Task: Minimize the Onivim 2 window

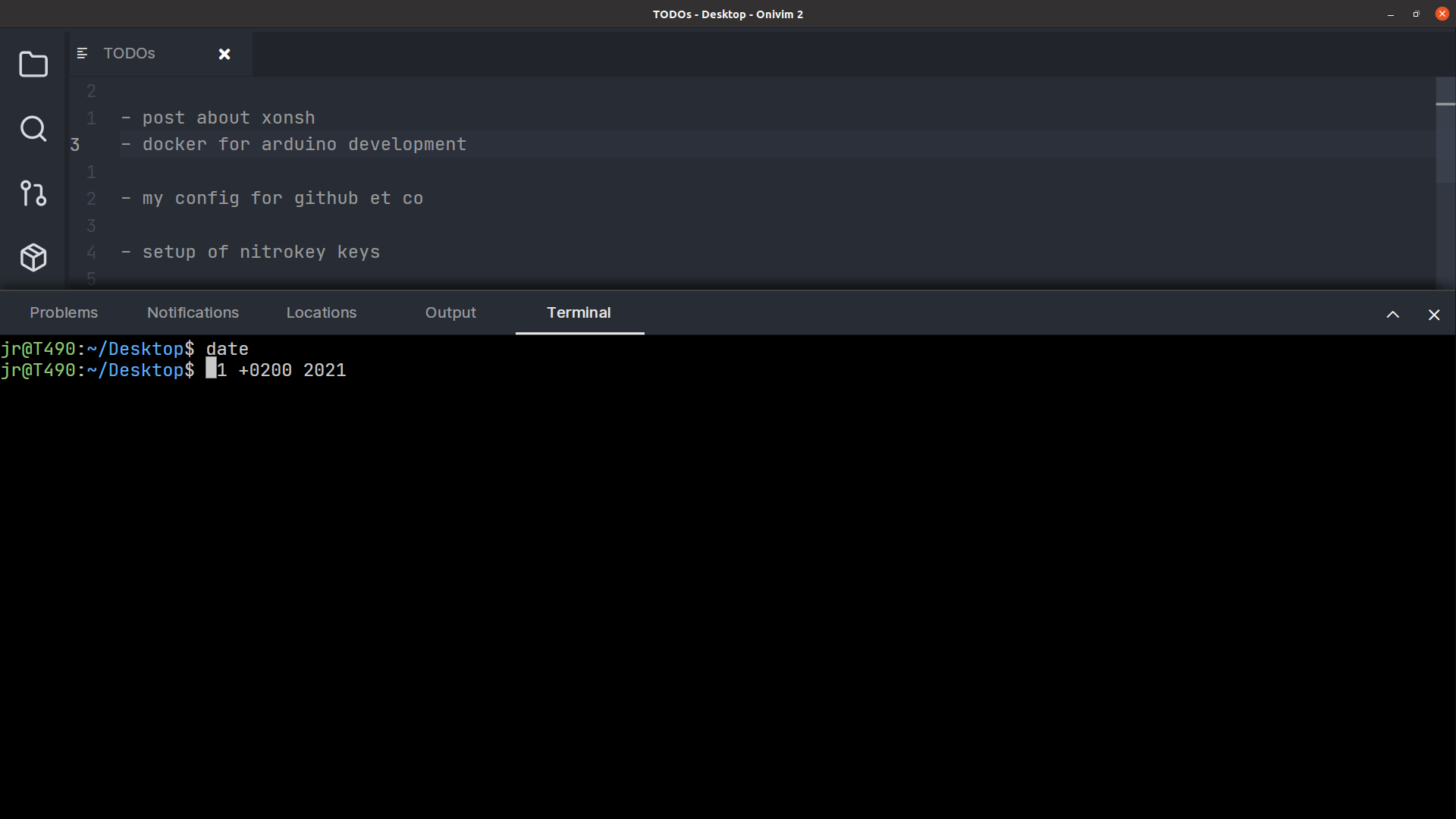Action: (x=1390, y=14)
